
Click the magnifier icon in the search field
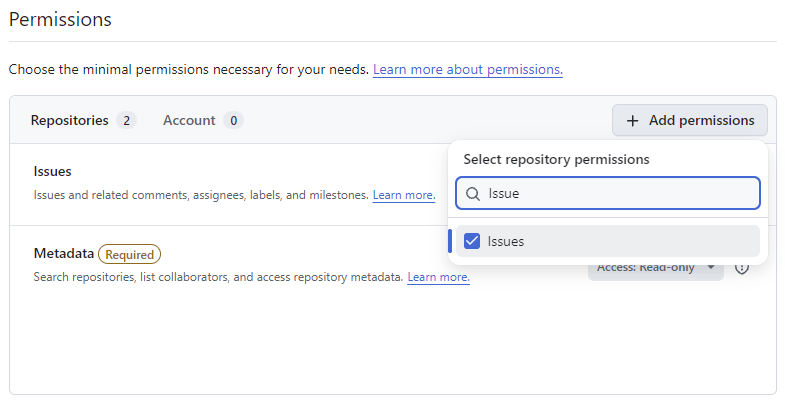473,194
